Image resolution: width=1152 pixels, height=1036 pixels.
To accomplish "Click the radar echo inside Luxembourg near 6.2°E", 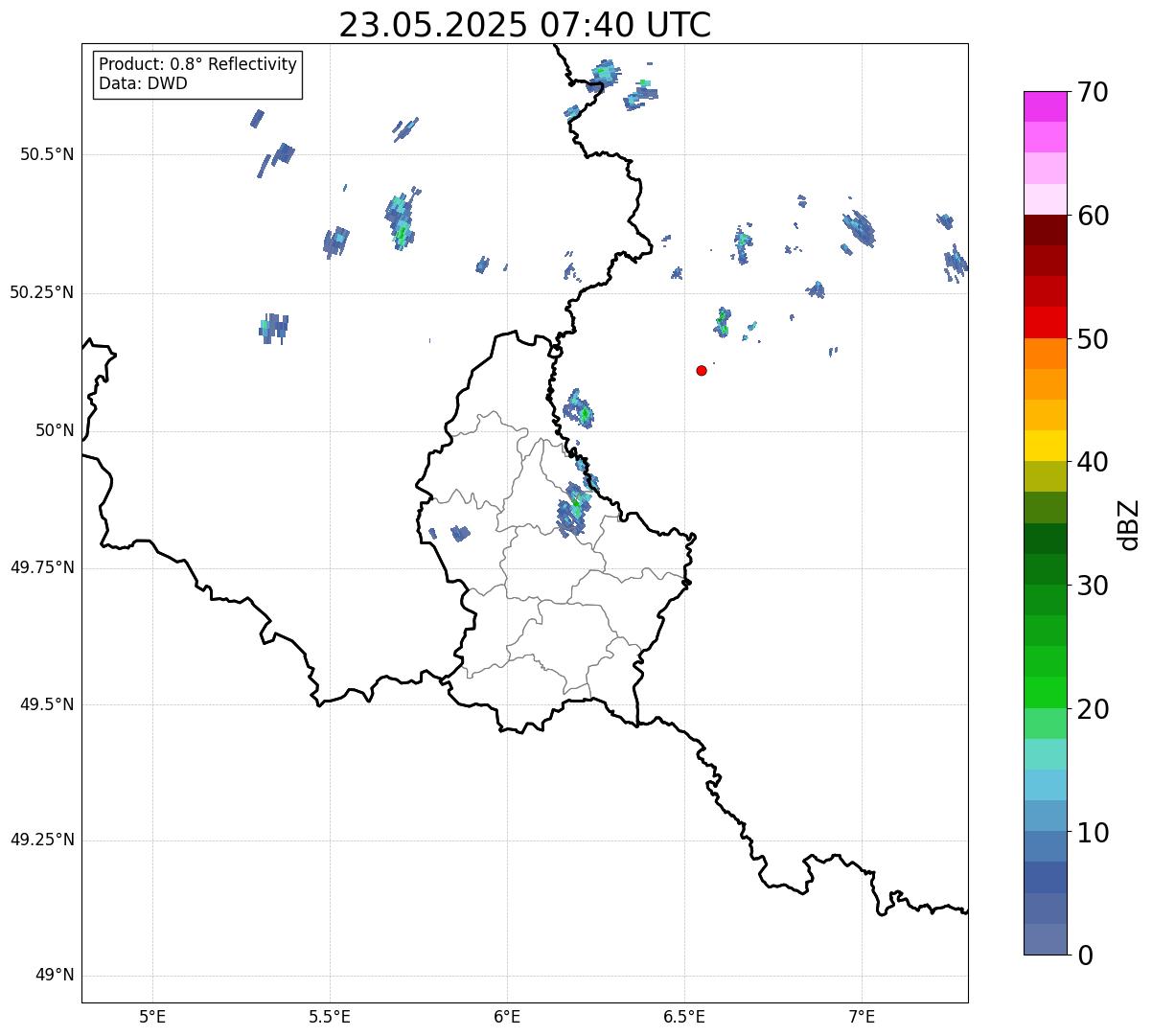I will tap(574, 509).
